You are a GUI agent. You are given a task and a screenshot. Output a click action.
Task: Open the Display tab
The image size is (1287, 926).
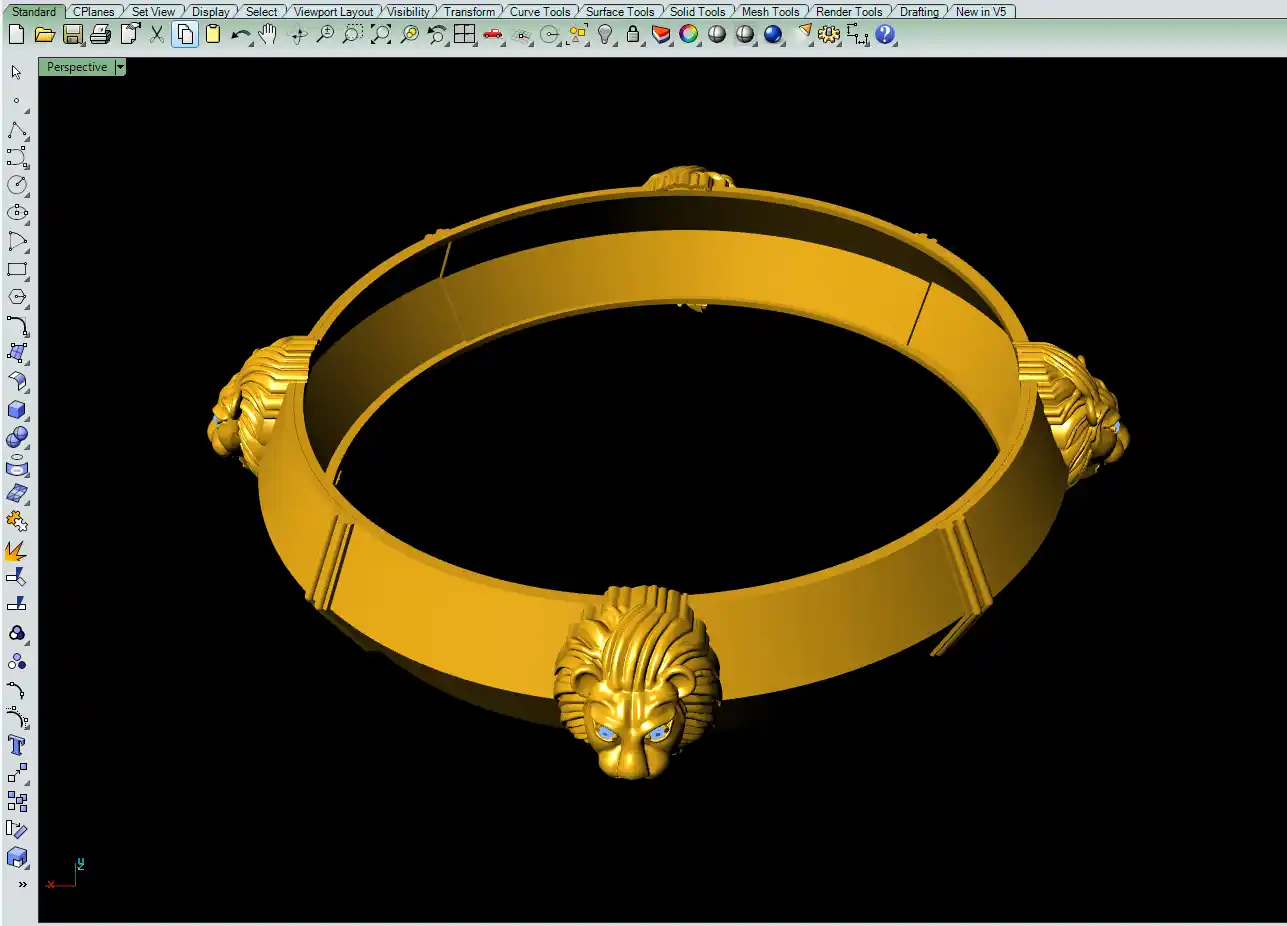[x=211, y=11]
